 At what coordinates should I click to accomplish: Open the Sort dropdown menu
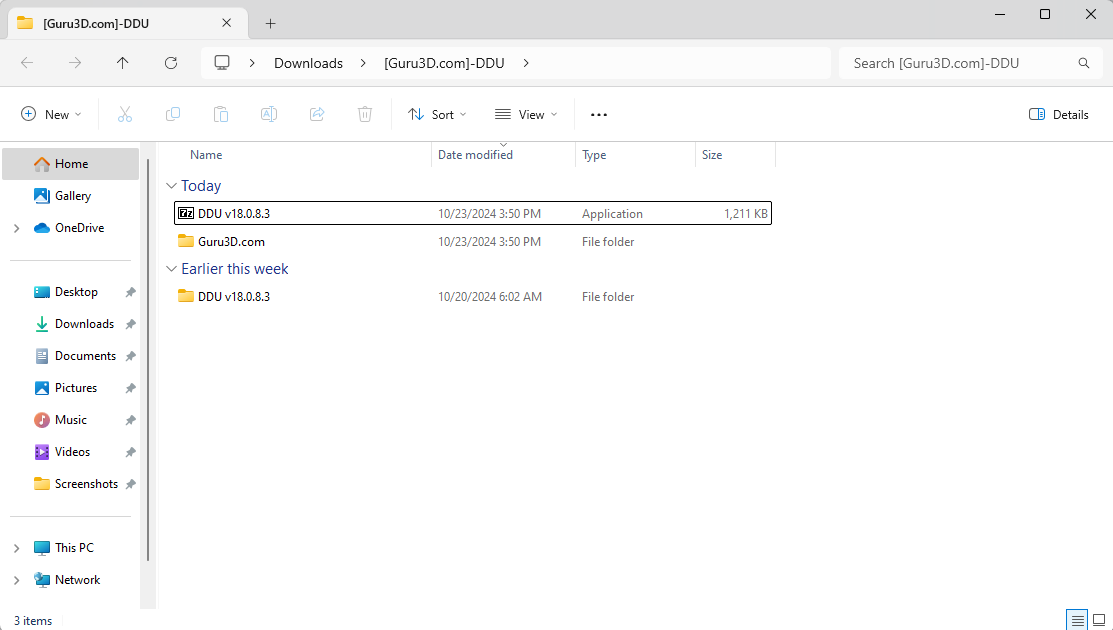click(437, 114)
